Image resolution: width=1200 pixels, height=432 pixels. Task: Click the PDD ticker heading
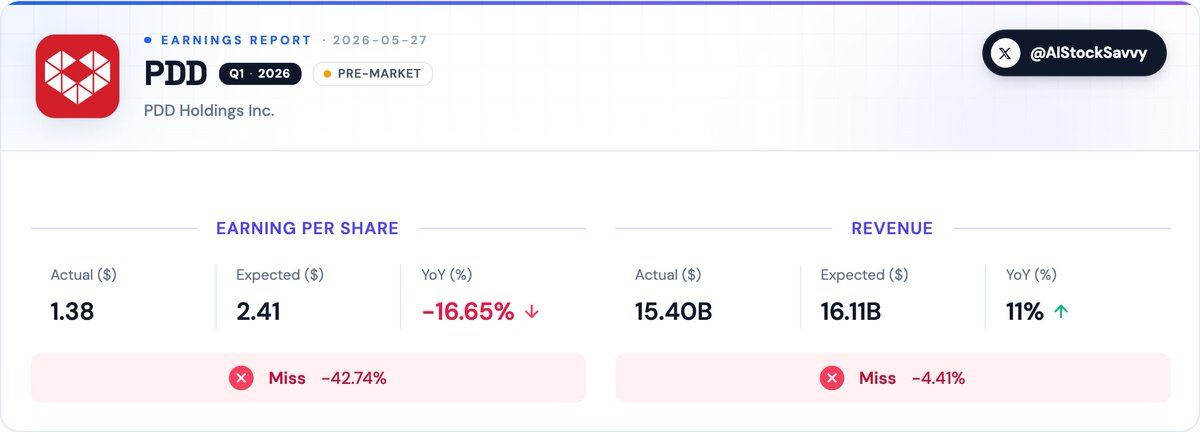click(176, 74)
